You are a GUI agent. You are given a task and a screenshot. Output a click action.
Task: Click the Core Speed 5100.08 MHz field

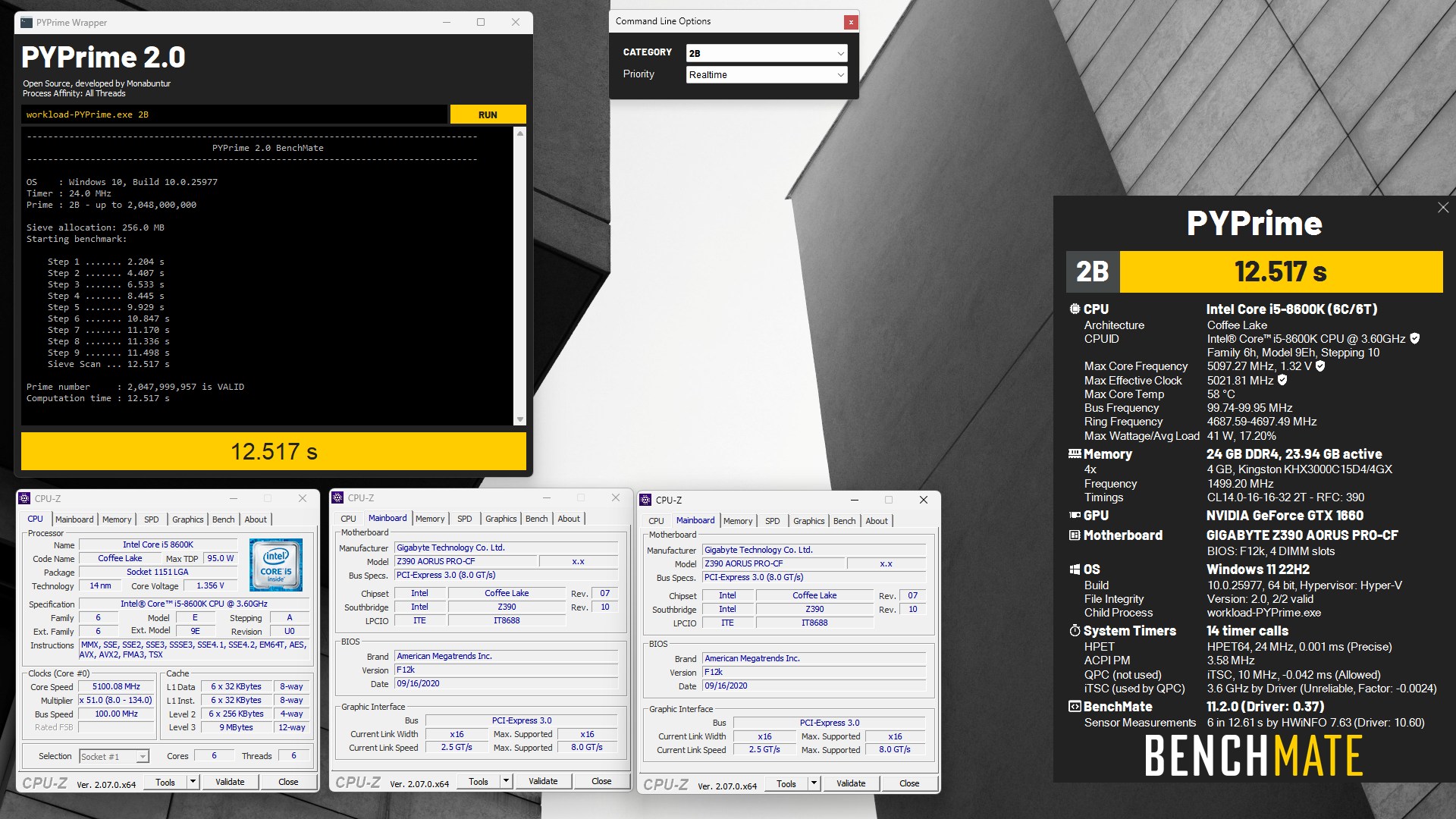(117, 686)
